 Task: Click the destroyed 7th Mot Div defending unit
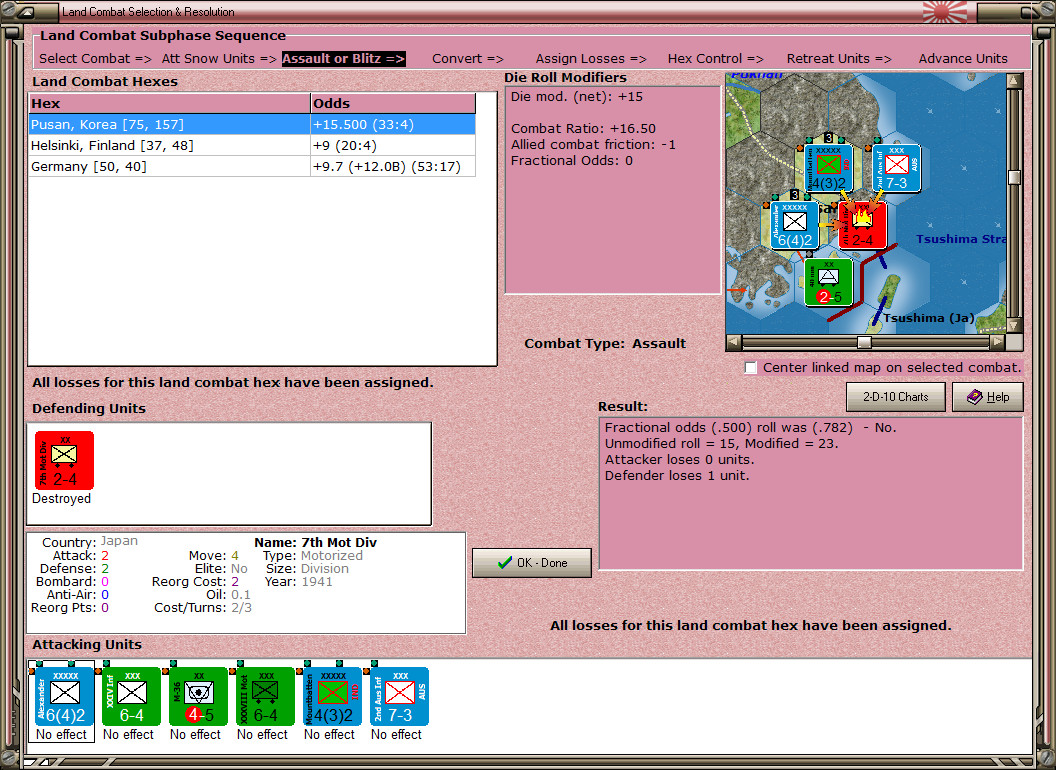[x=64, y=460]
